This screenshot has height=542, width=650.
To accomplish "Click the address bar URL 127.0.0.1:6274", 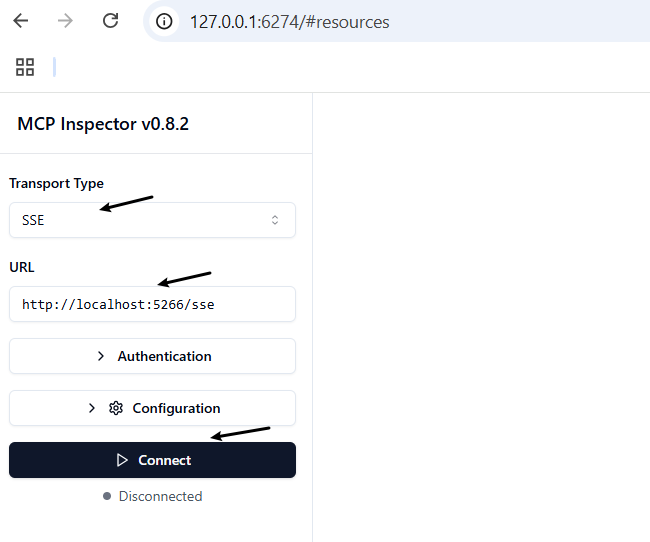I will [x=289, y=22].
